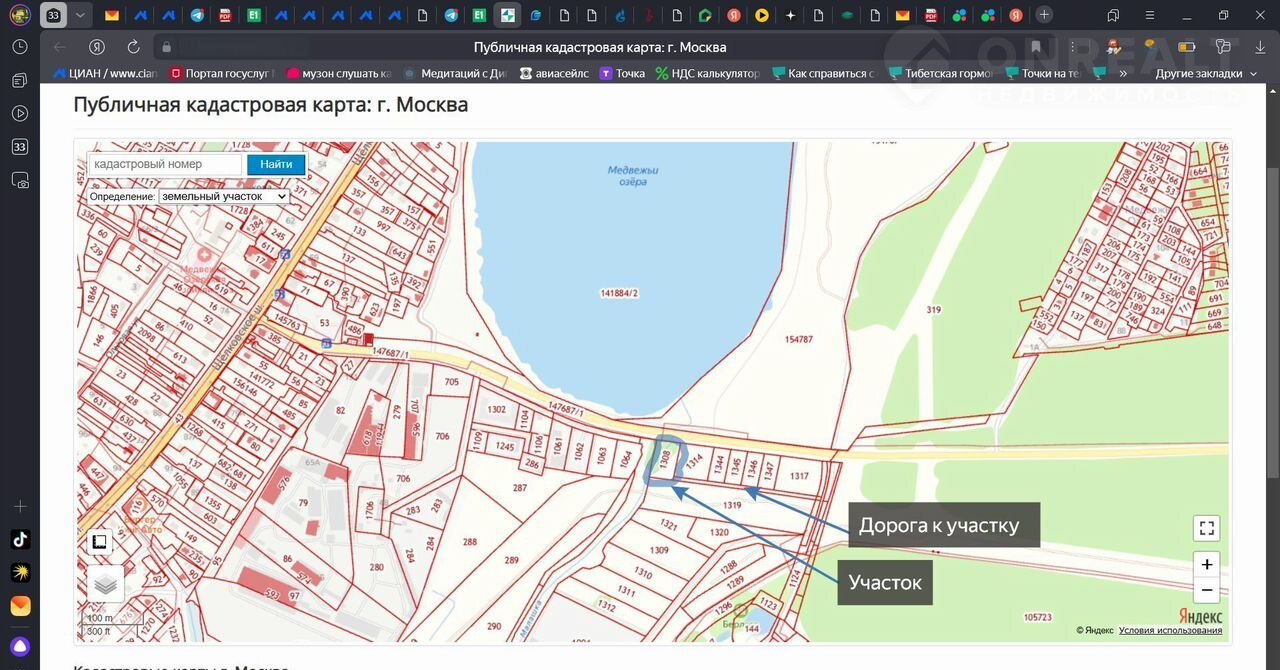
Task: Focus the кадастровый номер input field
Action: pos(164,164)
